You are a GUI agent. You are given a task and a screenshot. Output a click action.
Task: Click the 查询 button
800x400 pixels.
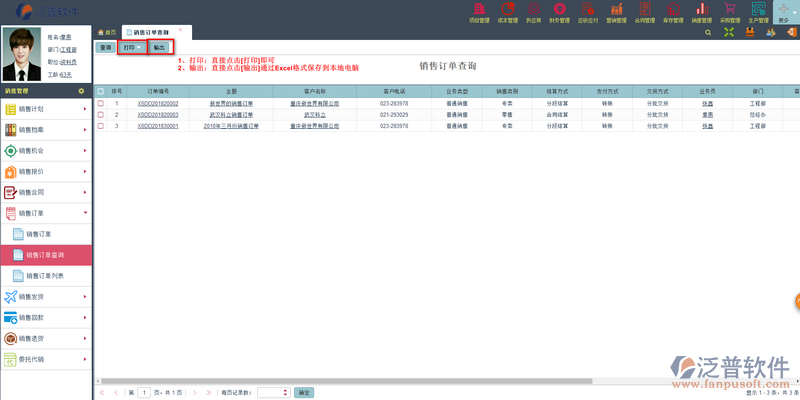106,47
